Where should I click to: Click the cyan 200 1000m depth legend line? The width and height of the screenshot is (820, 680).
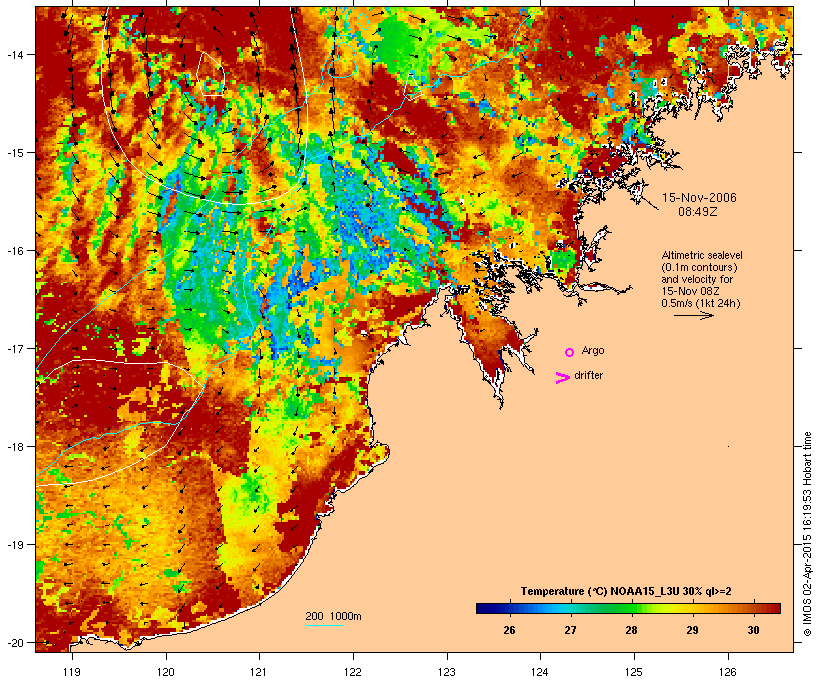pyautogui.click(x=325, y=625)
